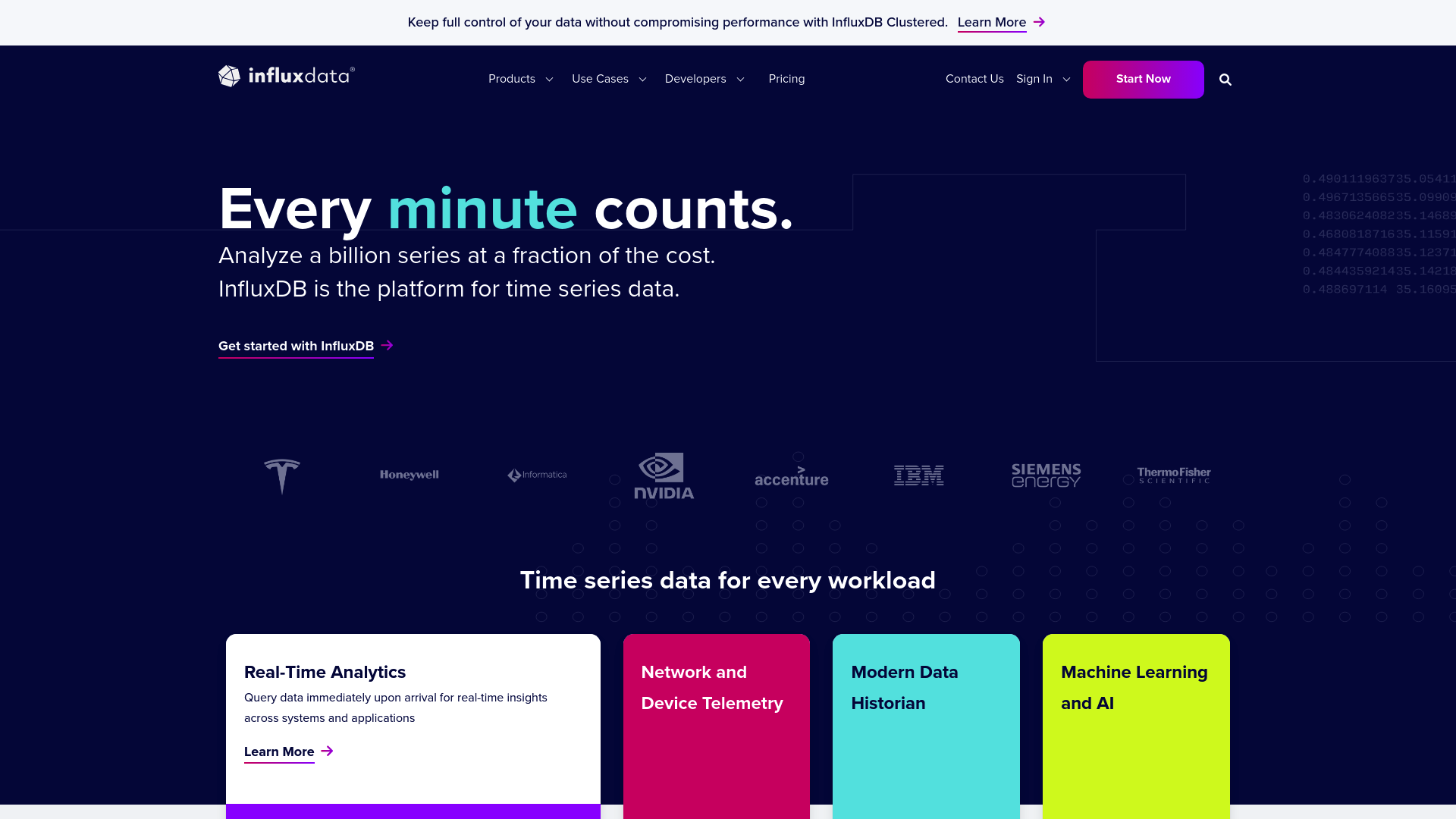Click the Honeywell logo icon

tap(409, 474)
